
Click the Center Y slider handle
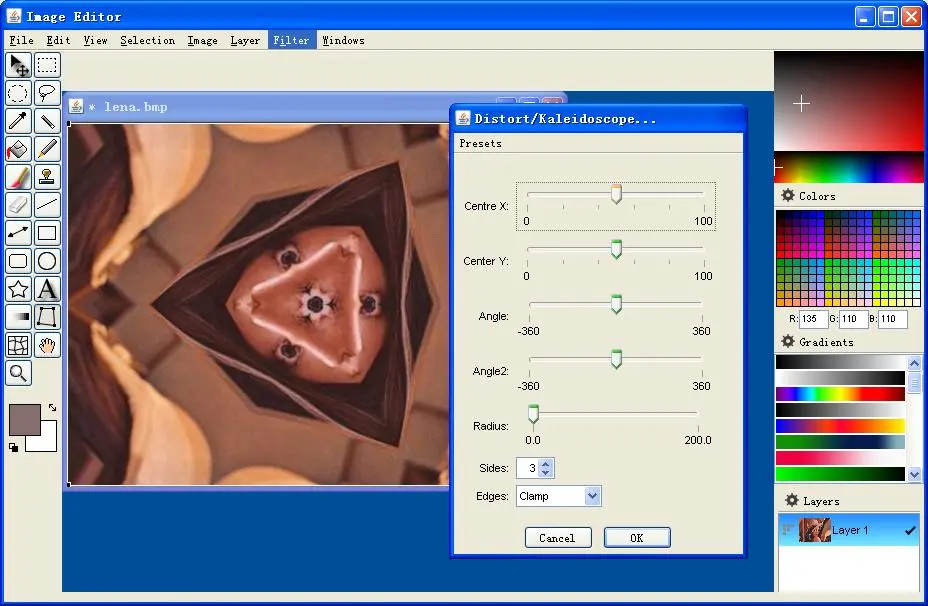[x=616, y=249]
